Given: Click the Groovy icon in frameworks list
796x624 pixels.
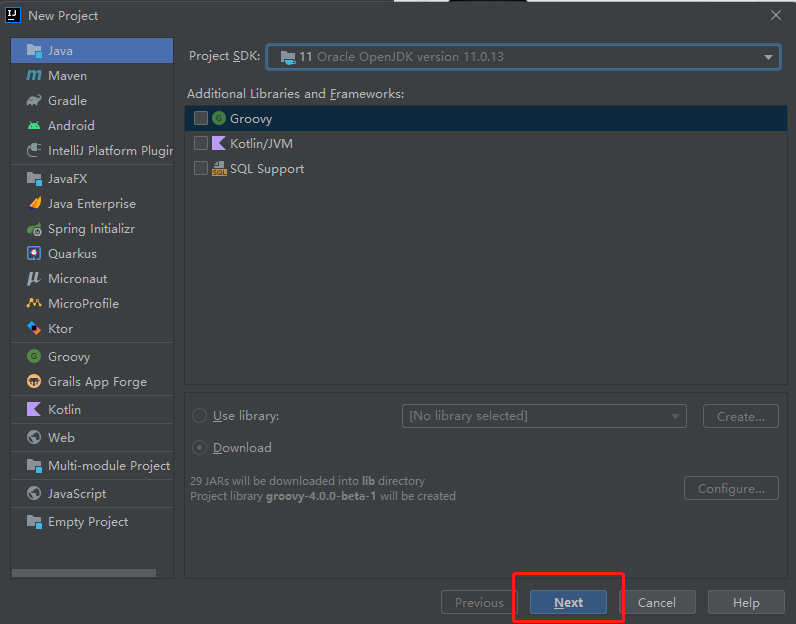Looking at the screenshot, I should click(219, 118).
